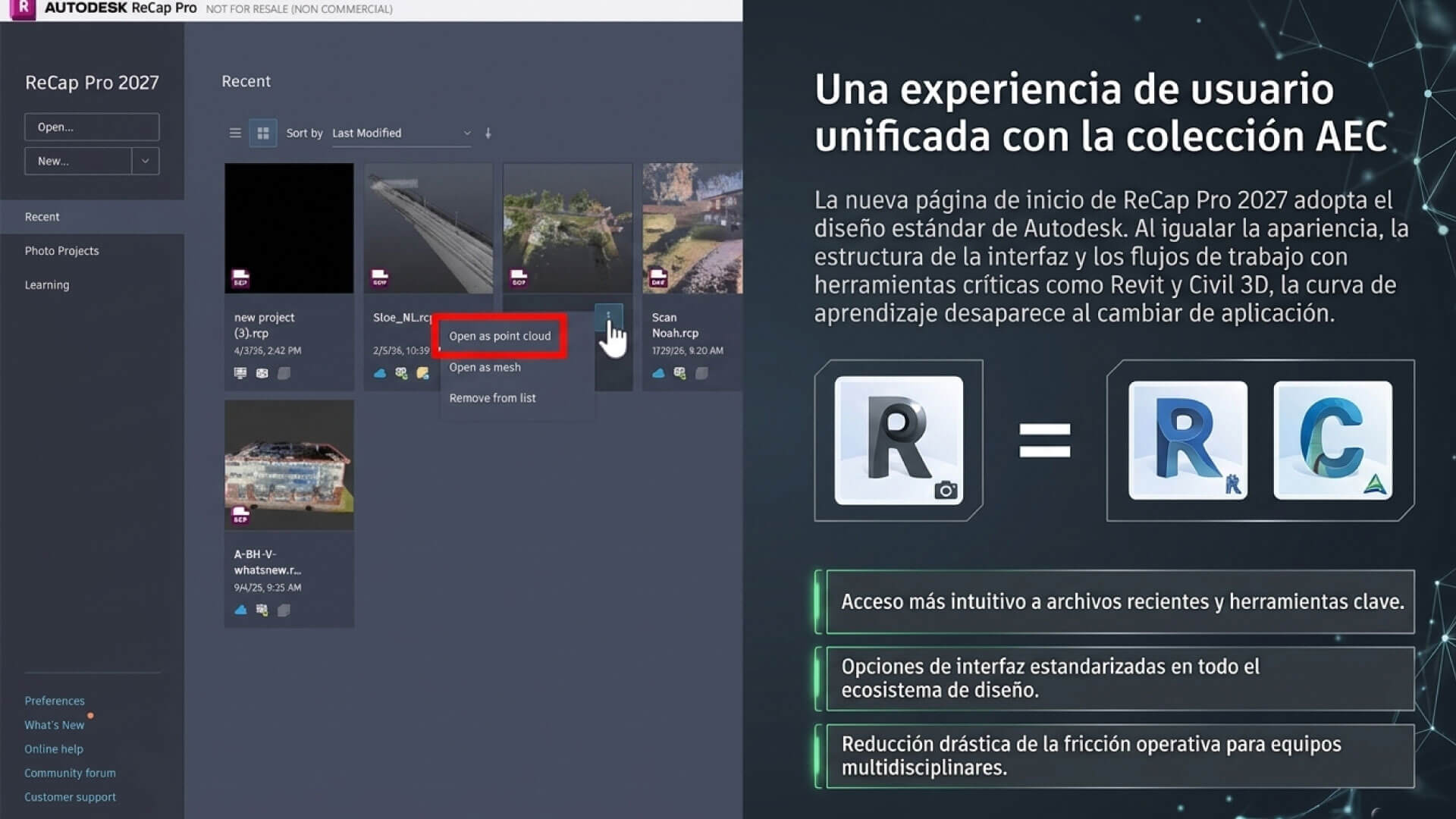This screenshot has height=819, width=1456.
Task: Click RCP file badge on A-BH-V-whatsnew thumbnail
Action: pos(240,516)
